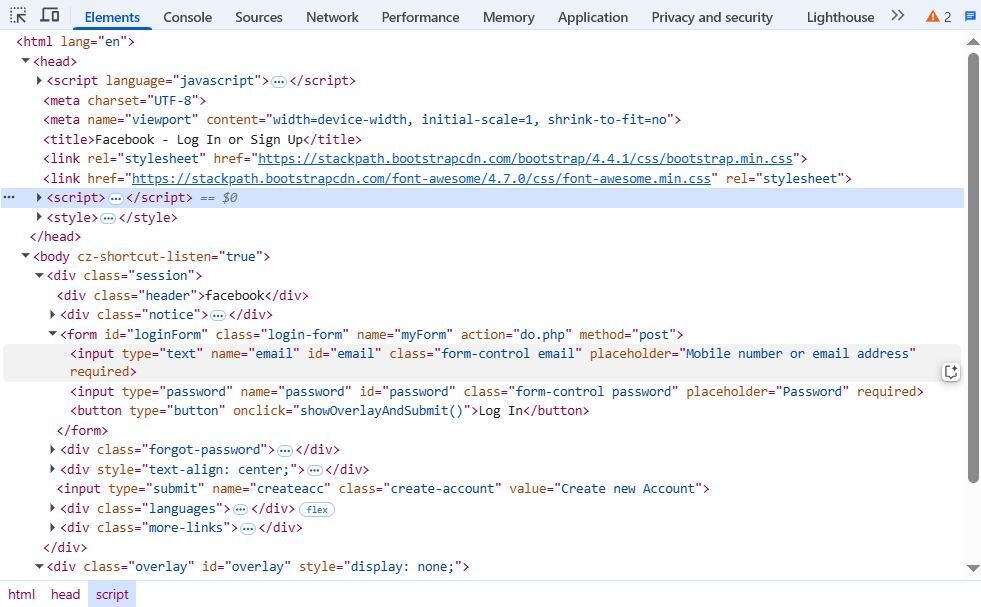Click the blue messages icon
This screenshot has height=607, width=981.
pyautogui.click(x=970, y=16)
